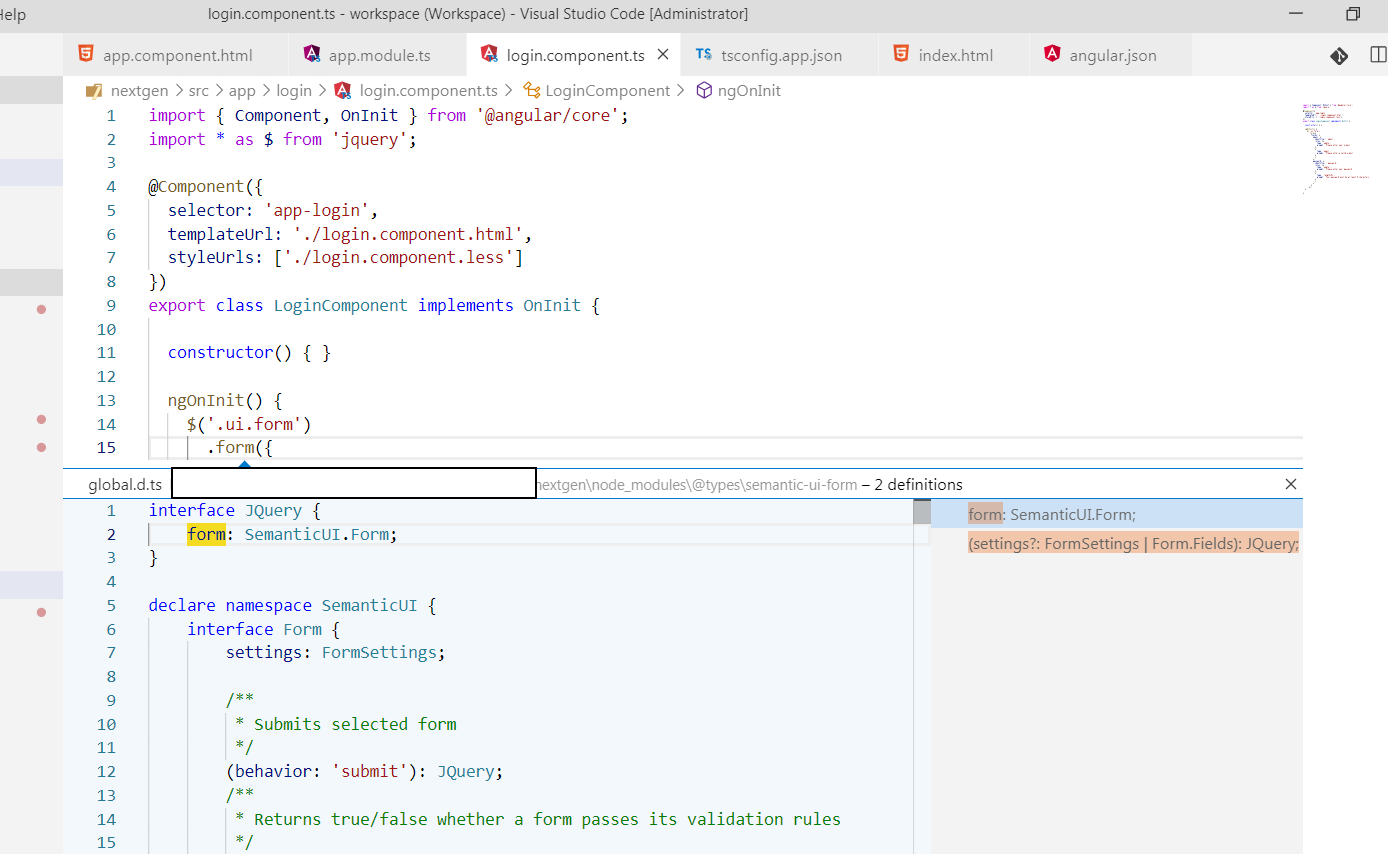Viewport: 1388px width, 854px height.
Task: Switch to the index.html tab
Action: 954,55
